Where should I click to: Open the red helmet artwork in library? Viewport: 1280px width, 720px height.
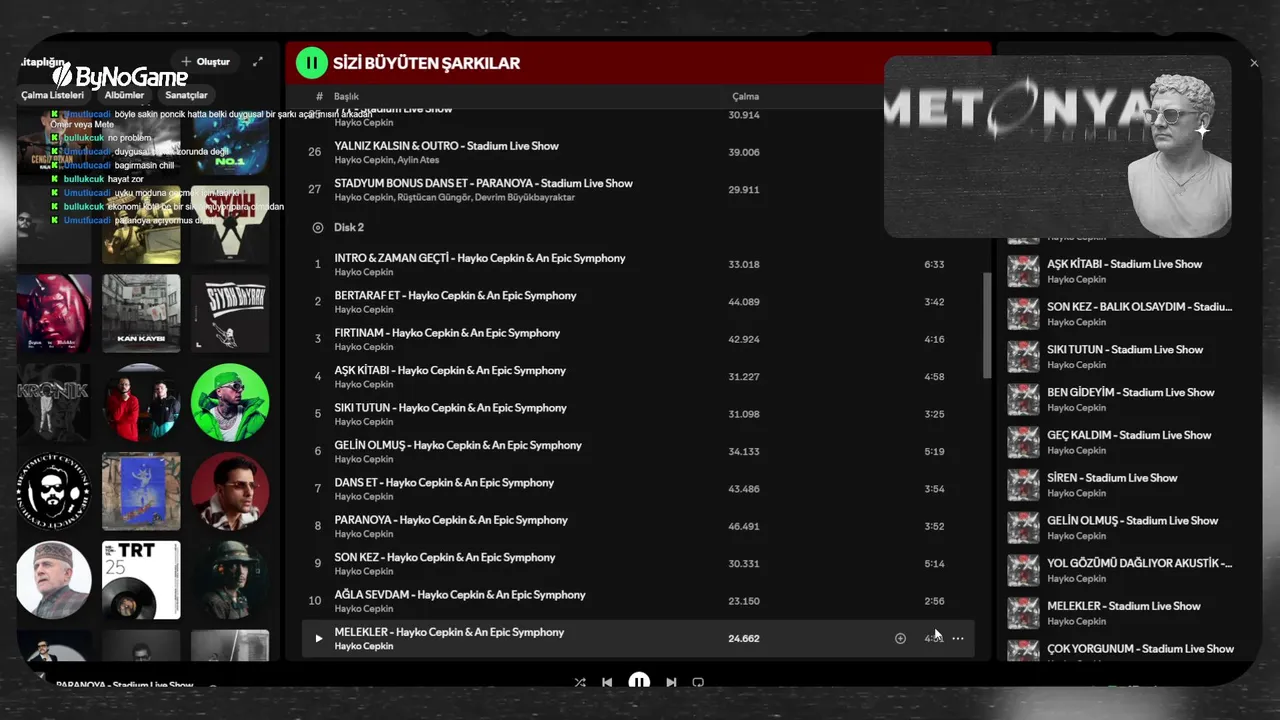(x=53, y=313)
